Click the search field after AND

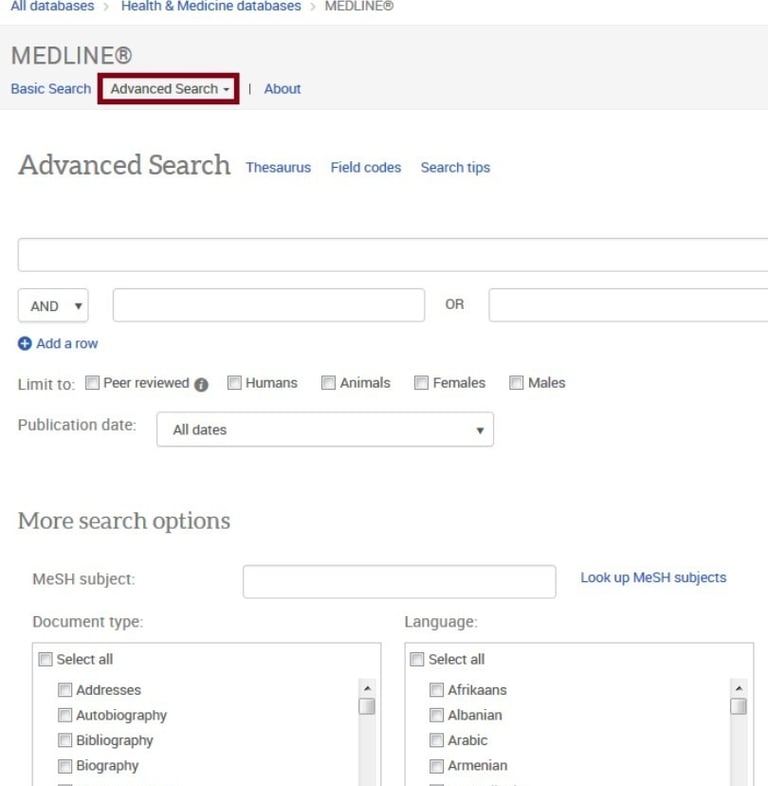(269, 305)
